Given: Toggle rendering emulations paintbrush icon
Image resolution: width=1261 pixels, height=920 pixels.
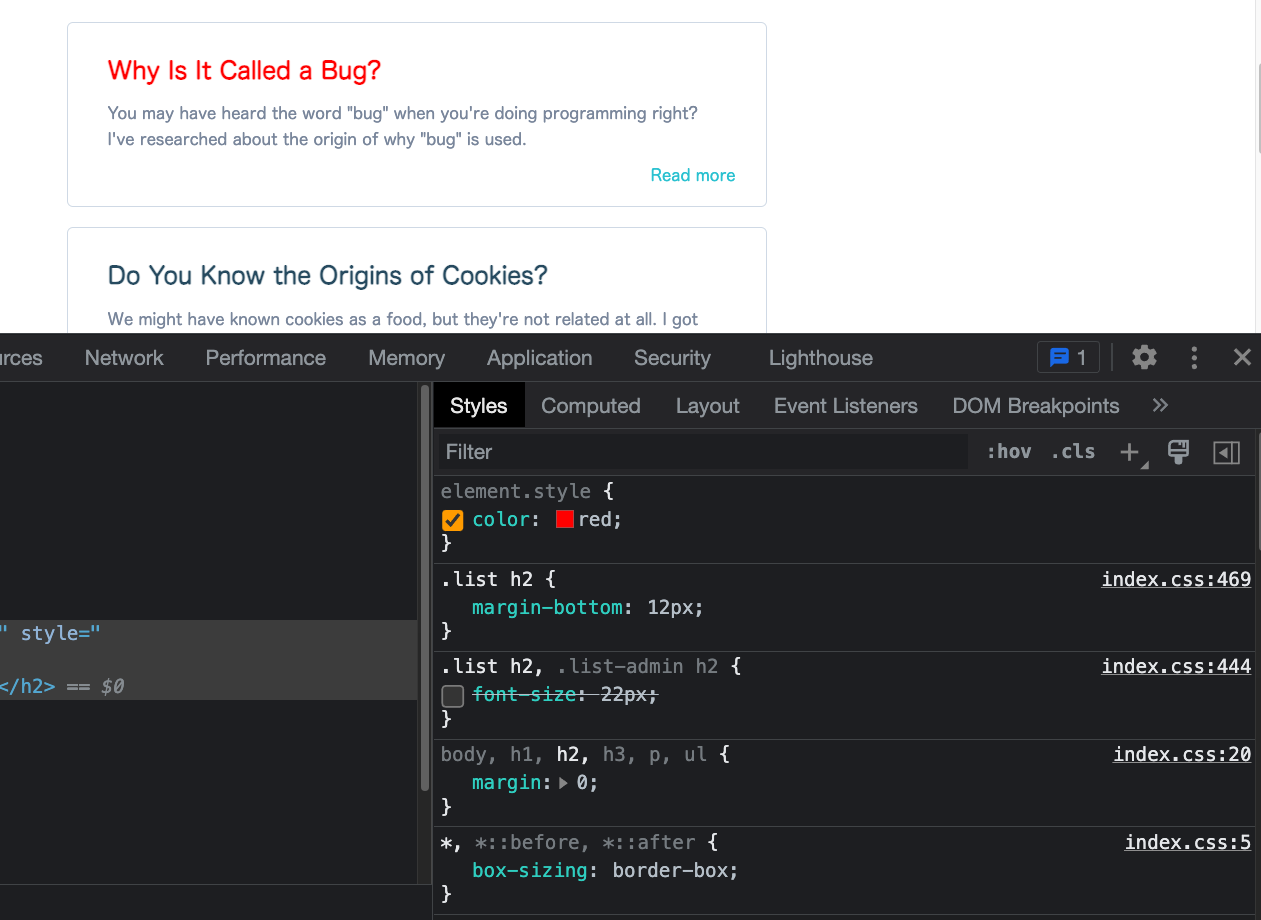Looking at the screenshot, I should coord(1179,452).
